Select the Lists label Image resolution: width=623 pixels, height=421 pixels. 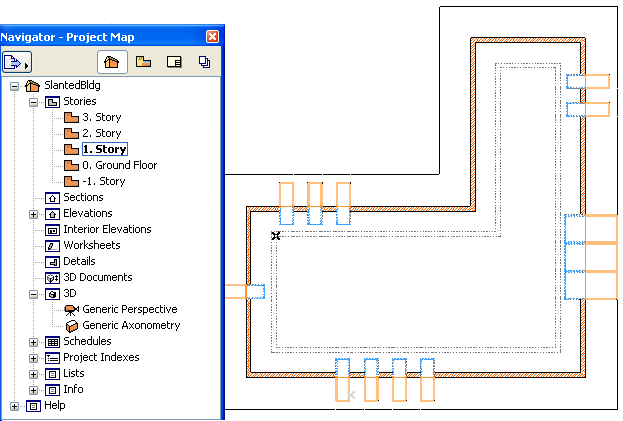point(74,373)
